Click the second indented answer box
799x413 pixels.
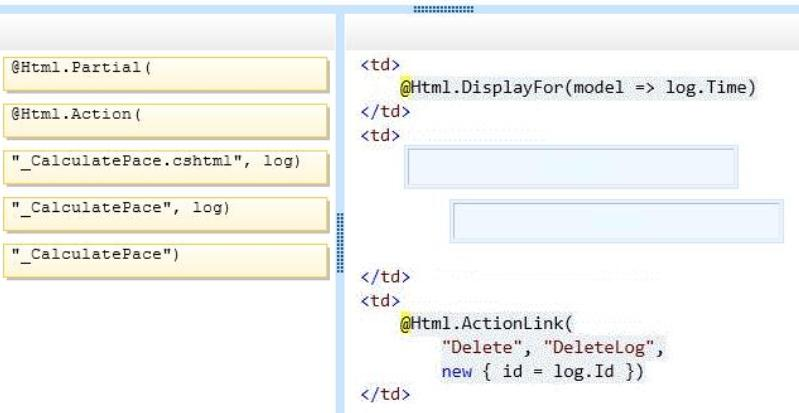tap(617, 221)
